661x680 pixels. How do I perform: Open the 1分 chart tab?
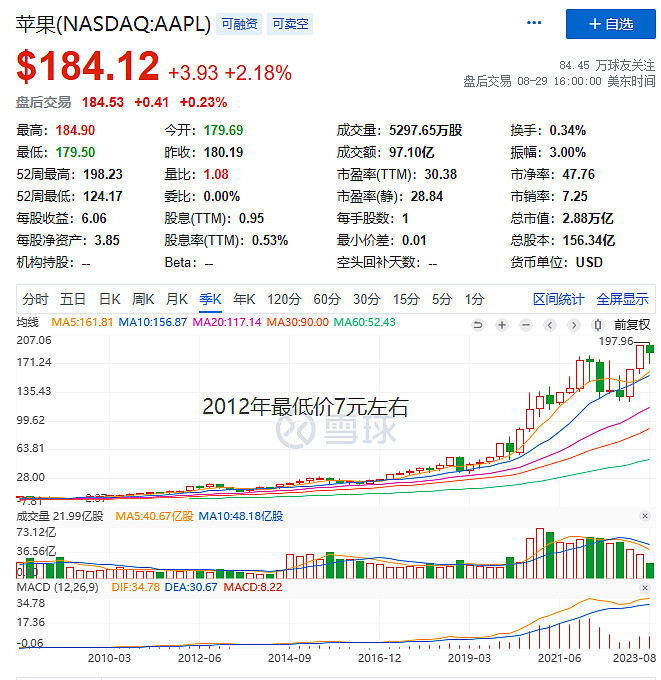474,299
